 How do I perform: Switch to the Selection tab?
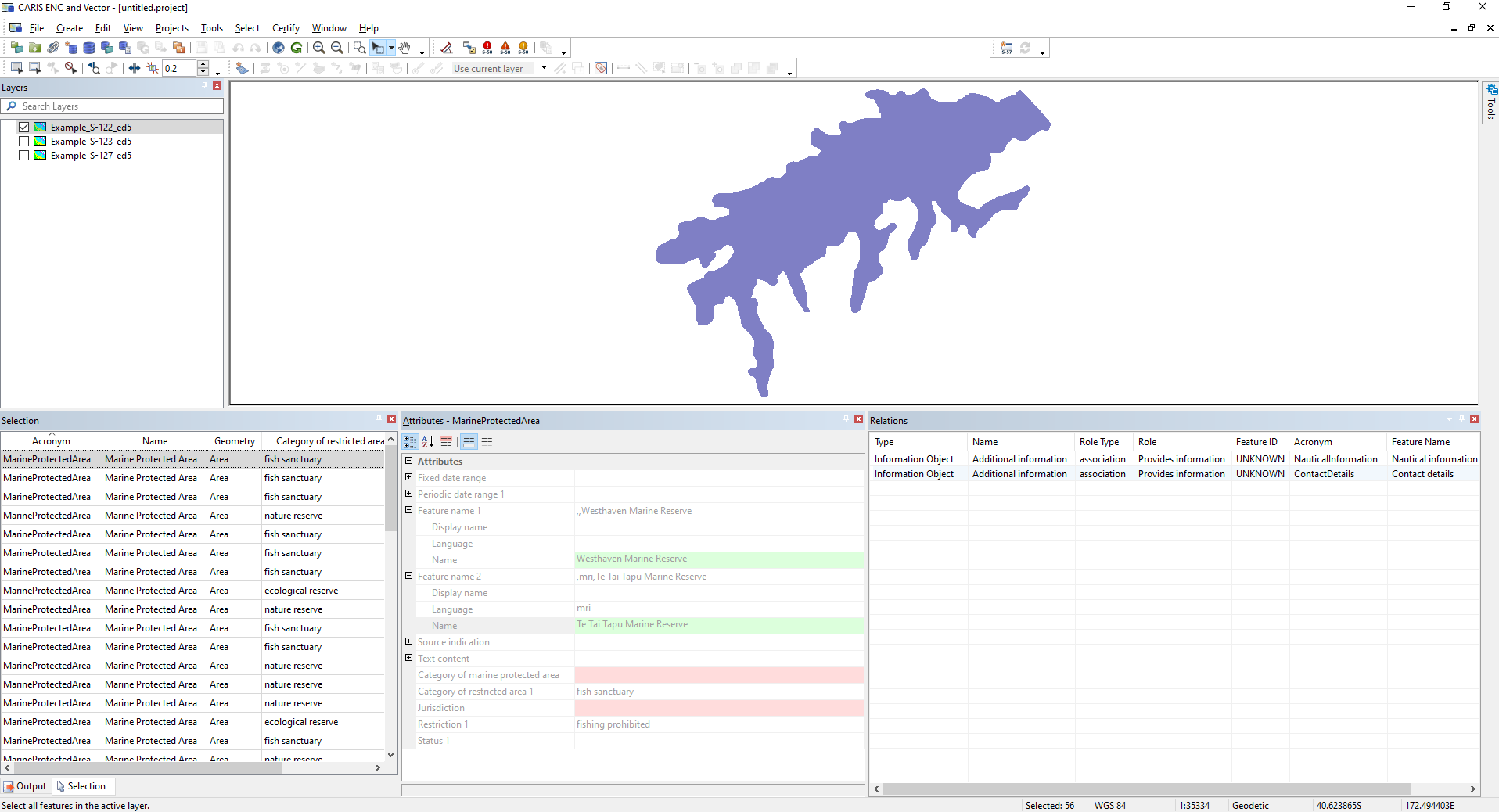coord(81,786)
